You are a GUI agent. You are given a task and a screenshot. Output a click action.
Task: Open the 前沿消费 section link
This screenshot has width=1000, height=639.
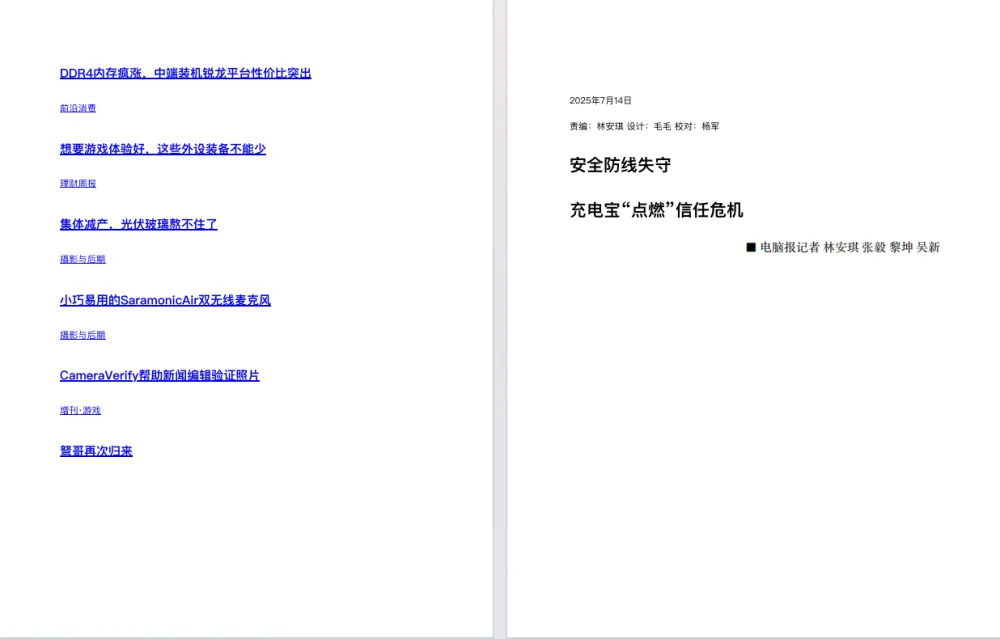coord(76,108)
